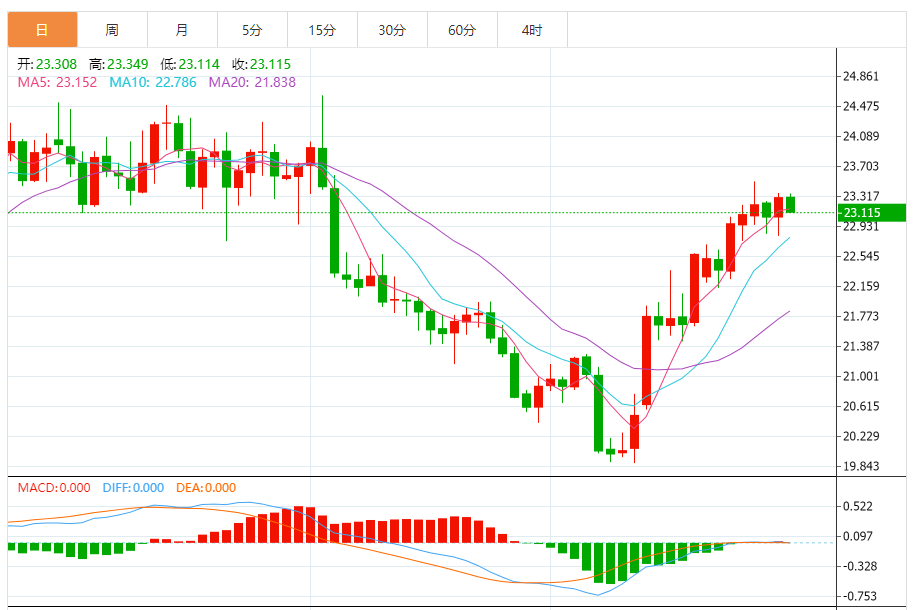Click the 高:23.349 high price value

point(118,64)
